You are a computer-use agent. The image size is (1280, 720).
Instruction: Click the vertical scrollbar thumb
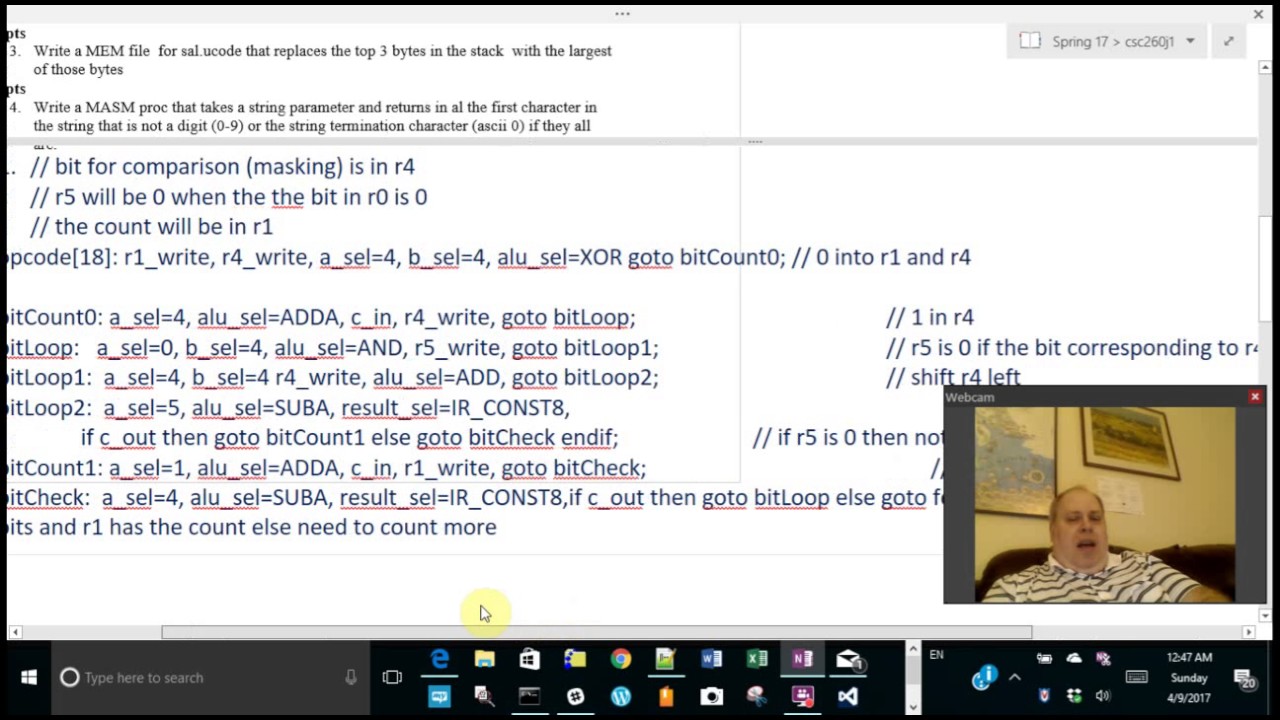pos(1265,270)
